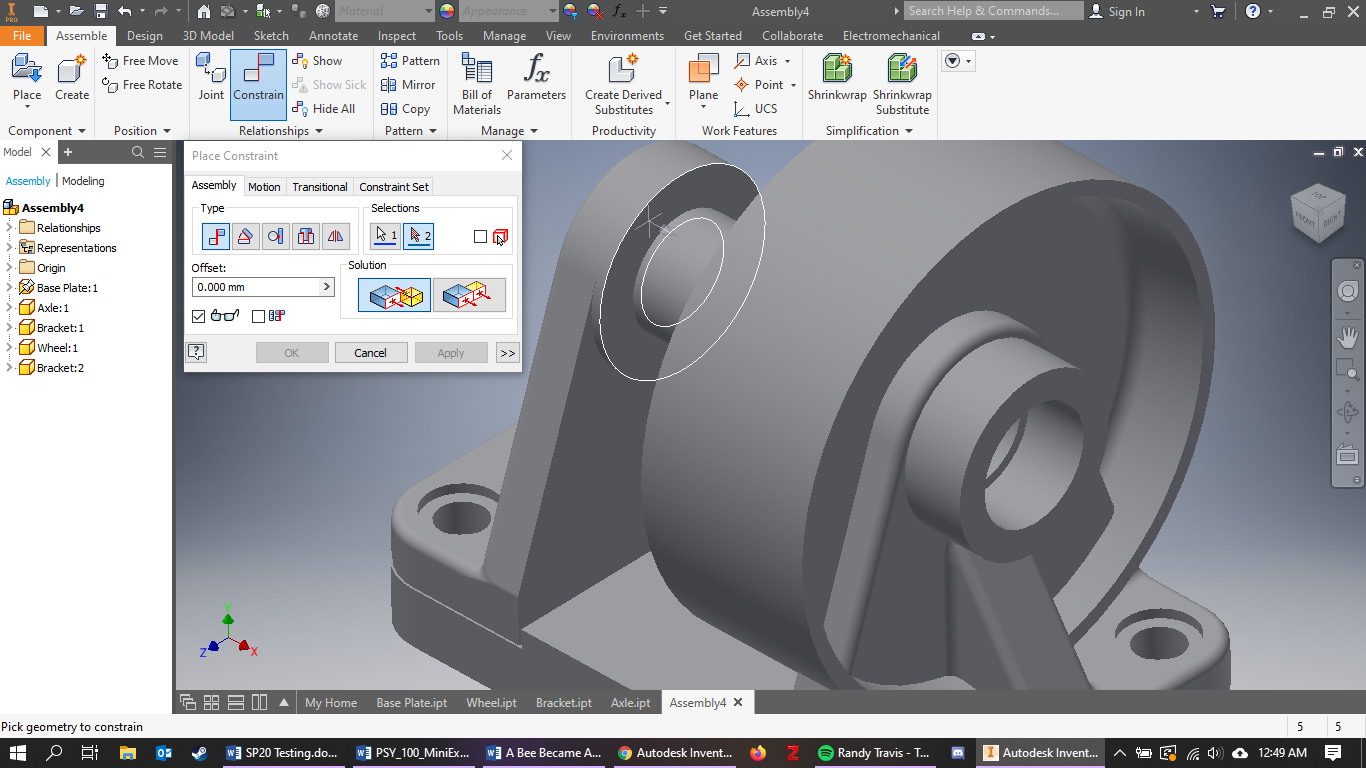The image size is (1366, 768).
Task: Choose the Flush solution option
Action: click(469, 295)
